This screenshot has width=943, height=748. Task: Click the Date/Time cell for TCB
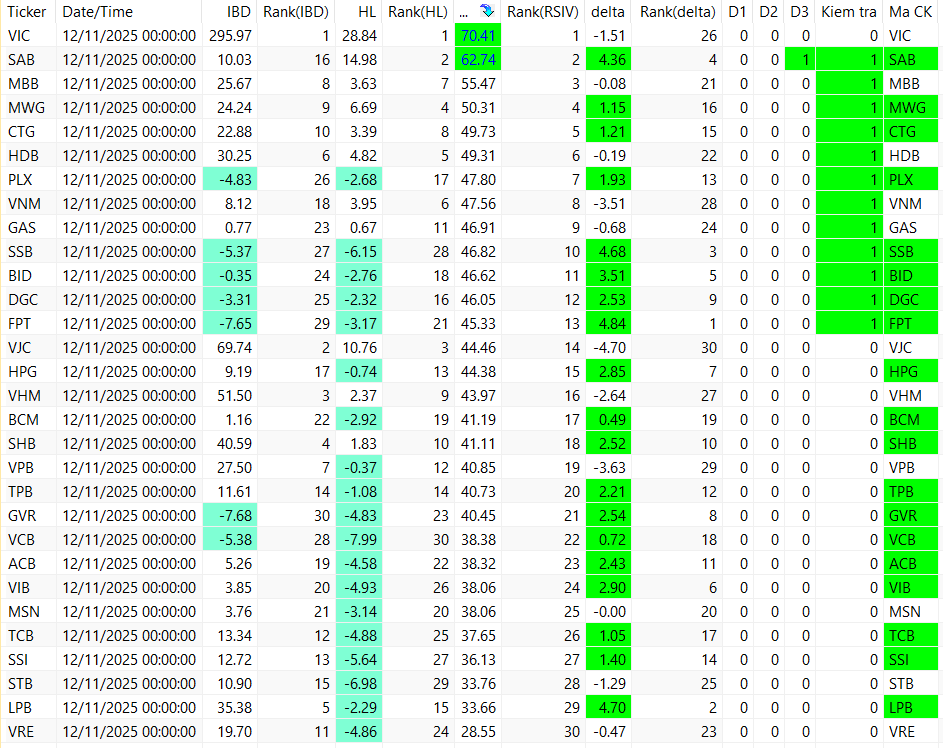[129, 636]
